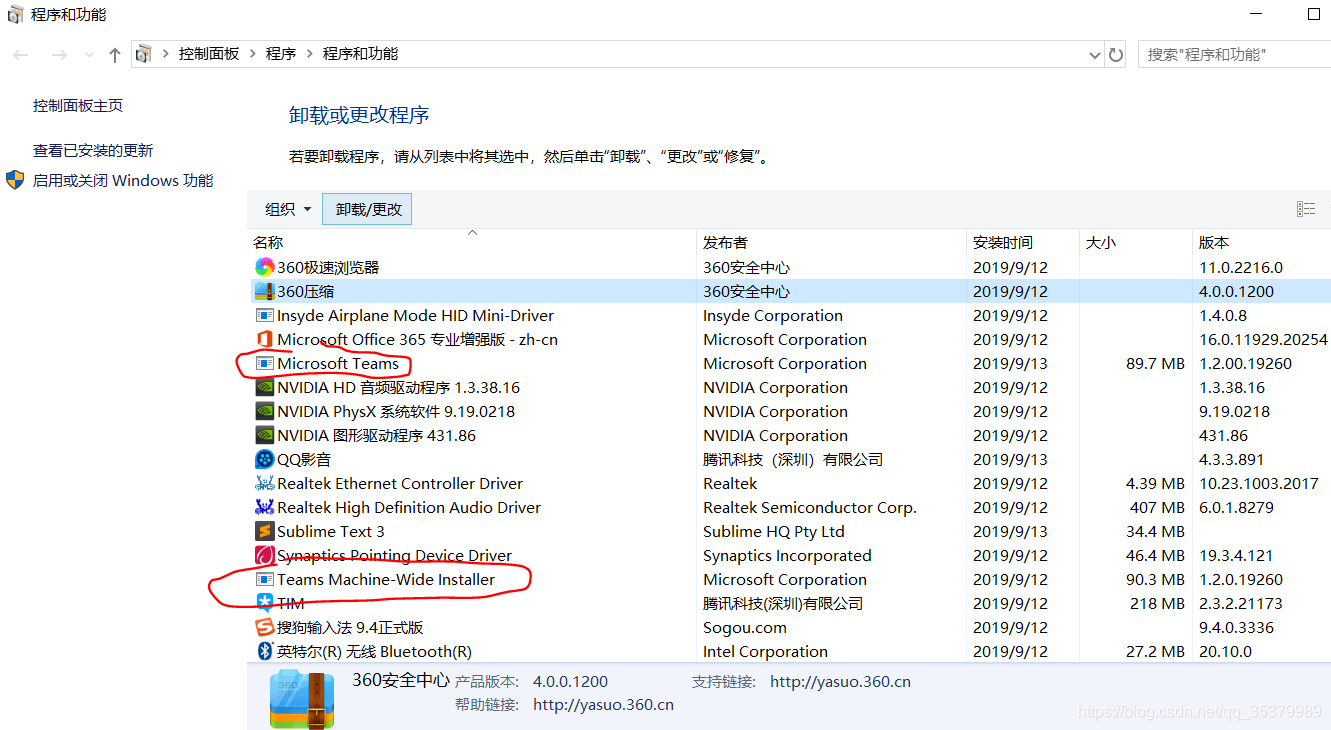Click version 16.0.11929.20254 cell
The image size is (1331, 730).
pyautogui.click(x=1263, y=339)
